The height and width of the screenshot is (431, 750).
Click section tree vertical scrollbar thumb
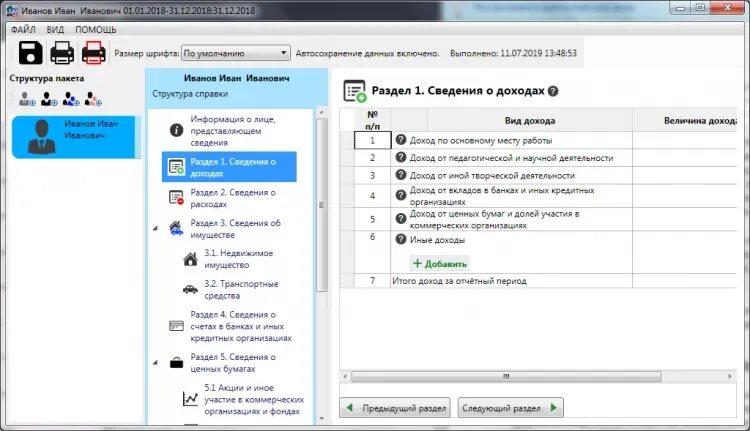pos(321,205)
